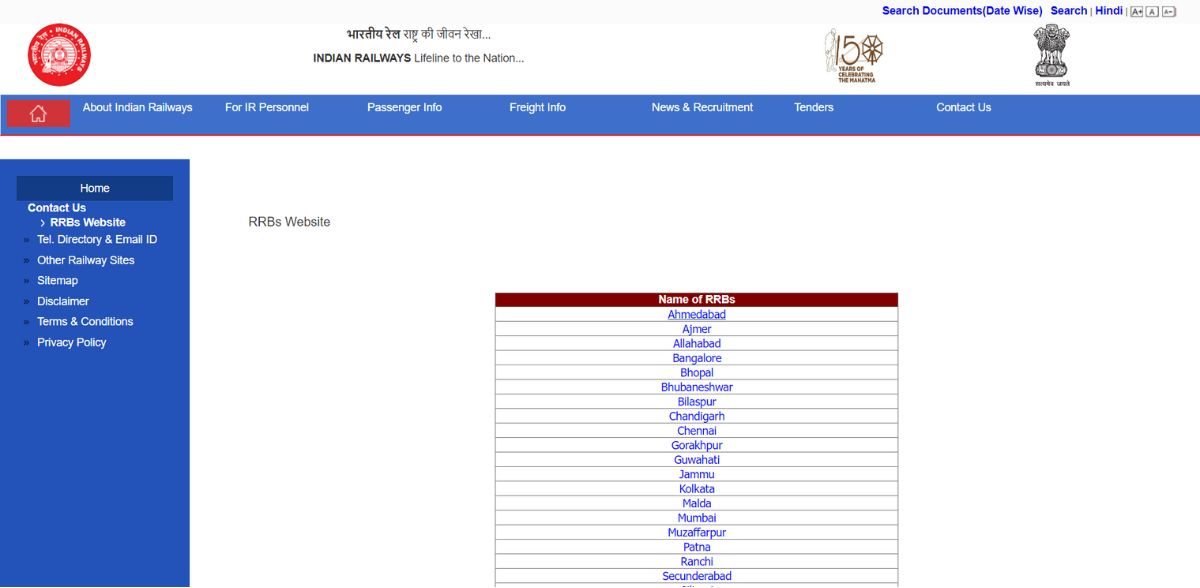Go to the red home icon button
1200x588 pixels.
click(38, 114)
